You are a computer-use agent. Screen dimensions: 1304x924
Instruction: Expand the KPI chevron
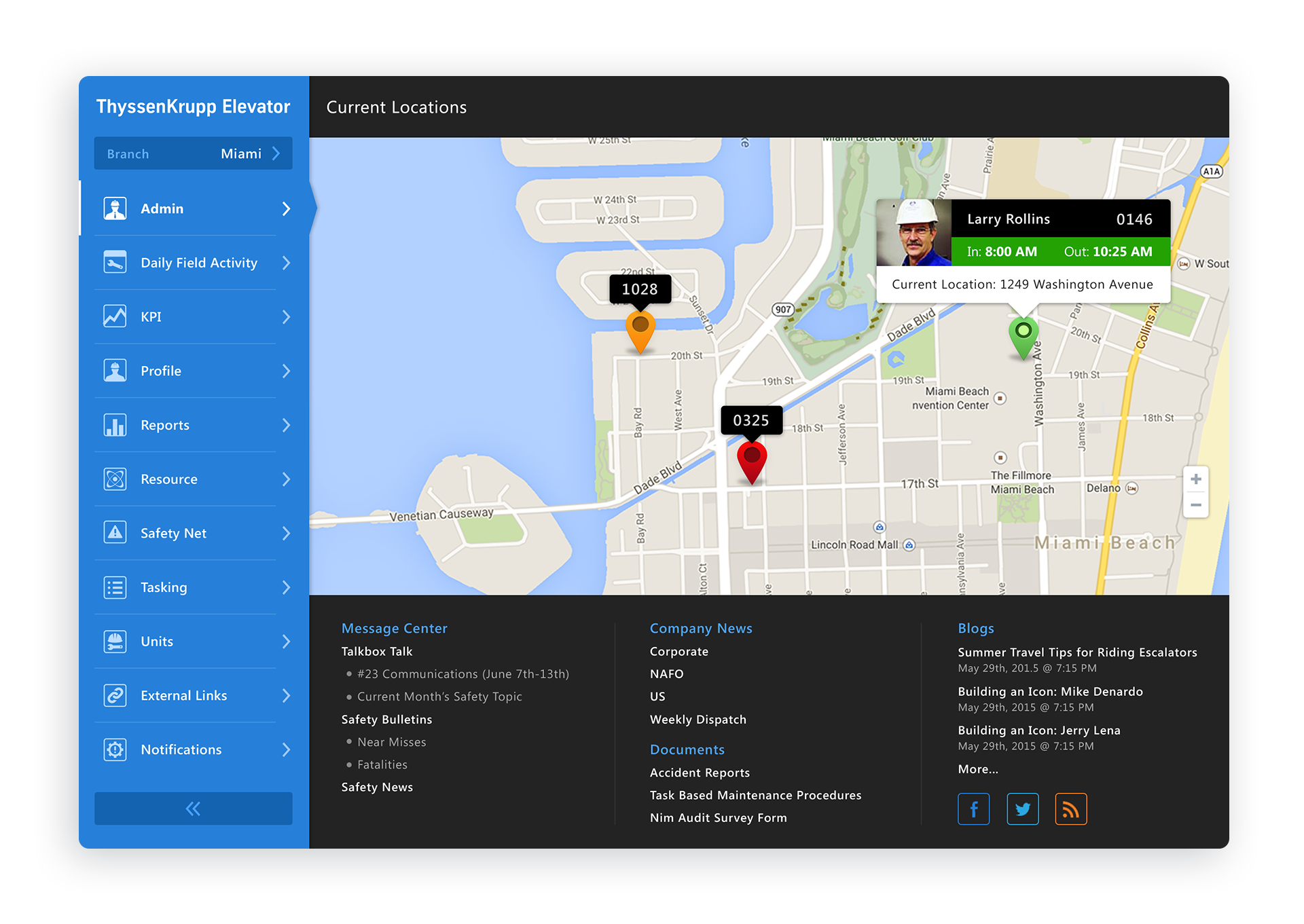point(286,316)
